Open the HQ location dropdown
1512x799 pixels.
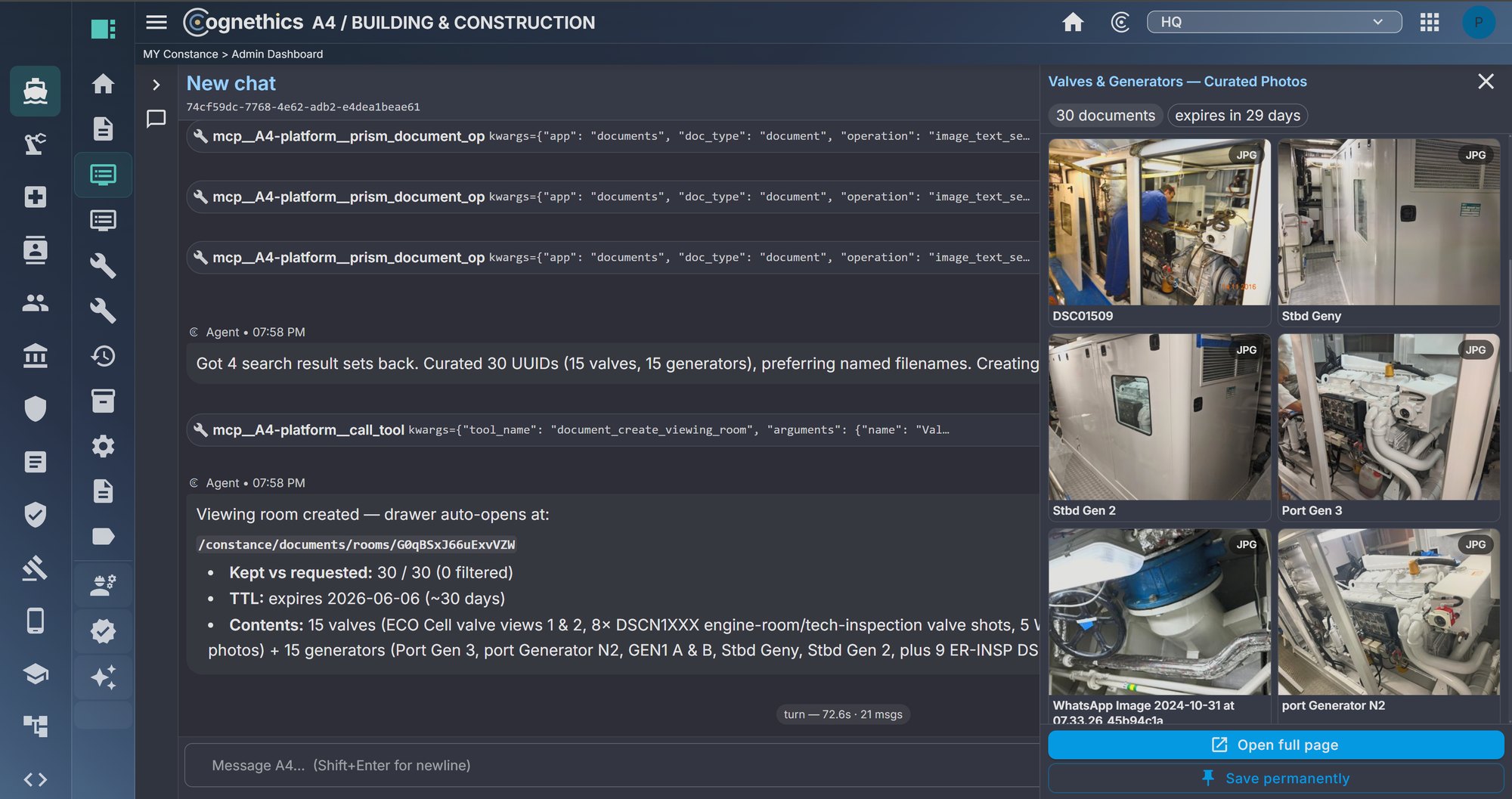(x=1274, y=22)
